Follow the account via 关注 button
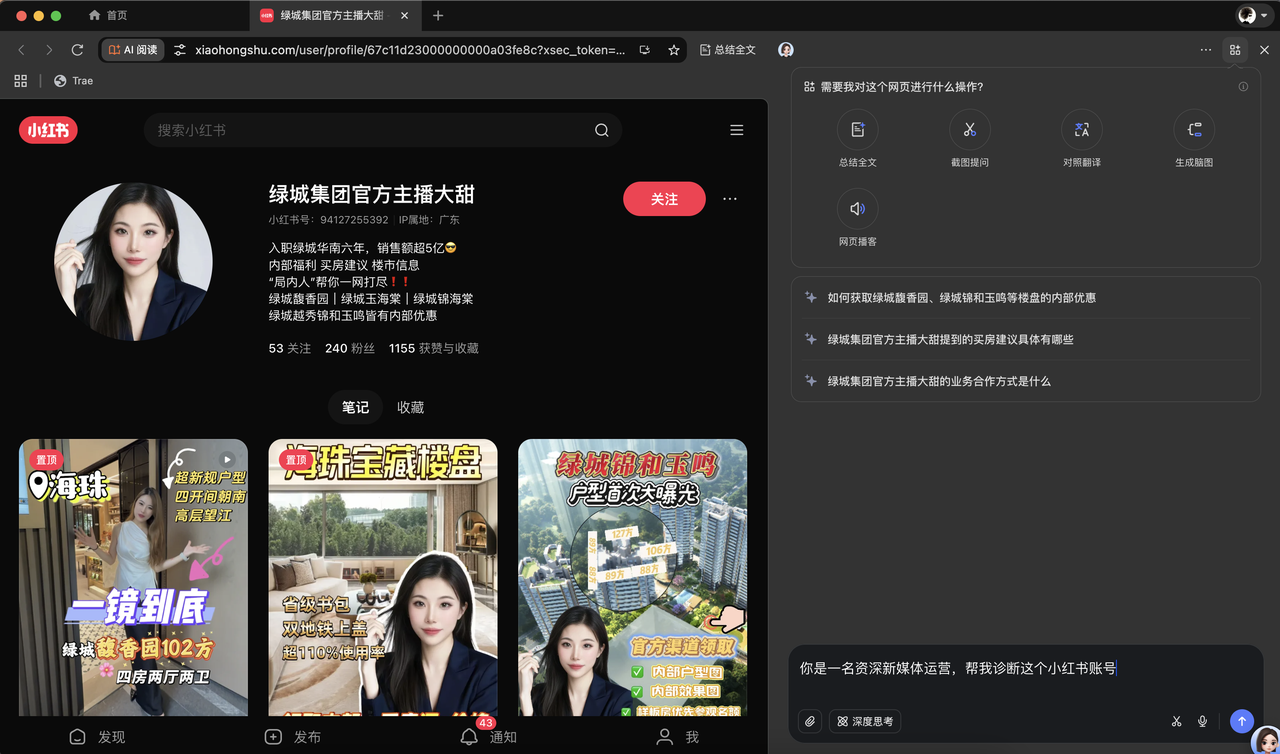This screenshot has height=754, width=1280. tap(664, 198)
